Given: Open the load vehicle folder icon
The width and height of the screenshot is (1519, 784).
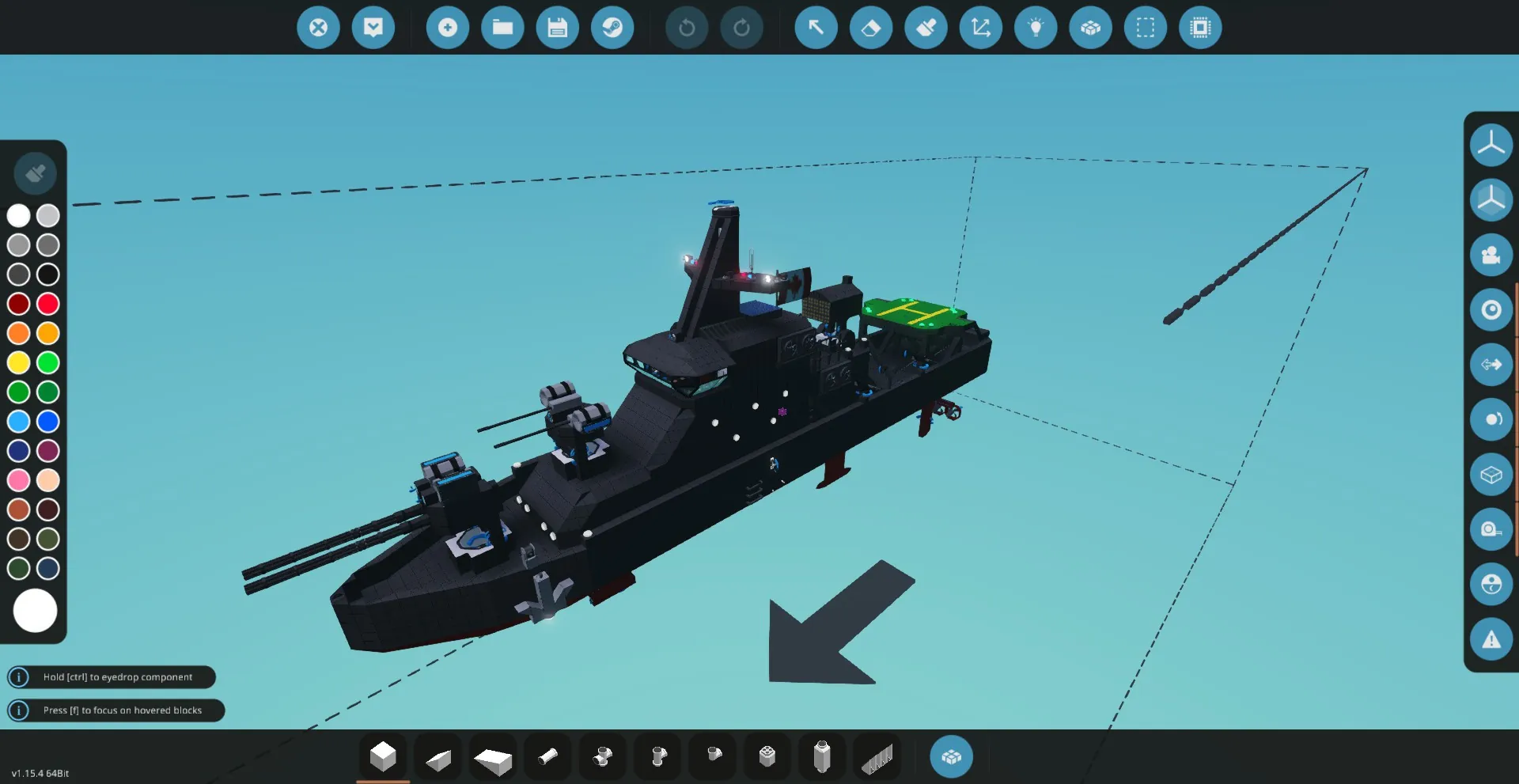Looking at the screenshot, I should pyautogui.click(x=502, y=28).
